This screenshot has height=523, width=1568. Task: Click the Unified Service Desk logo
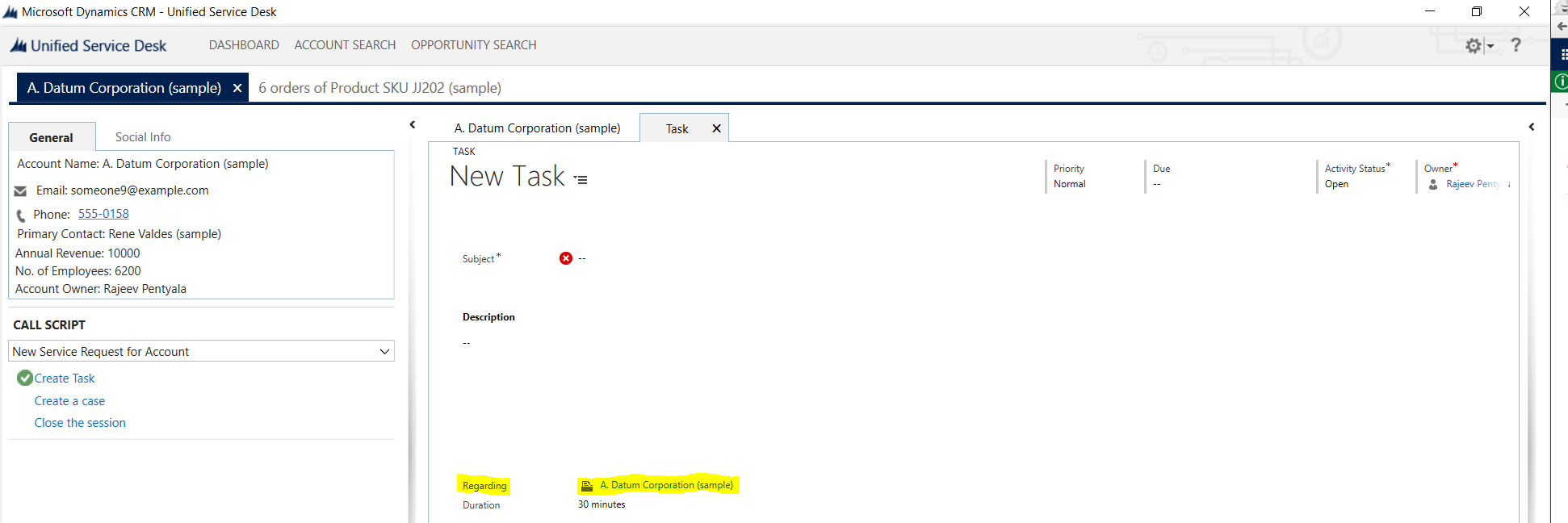point(87,46)
